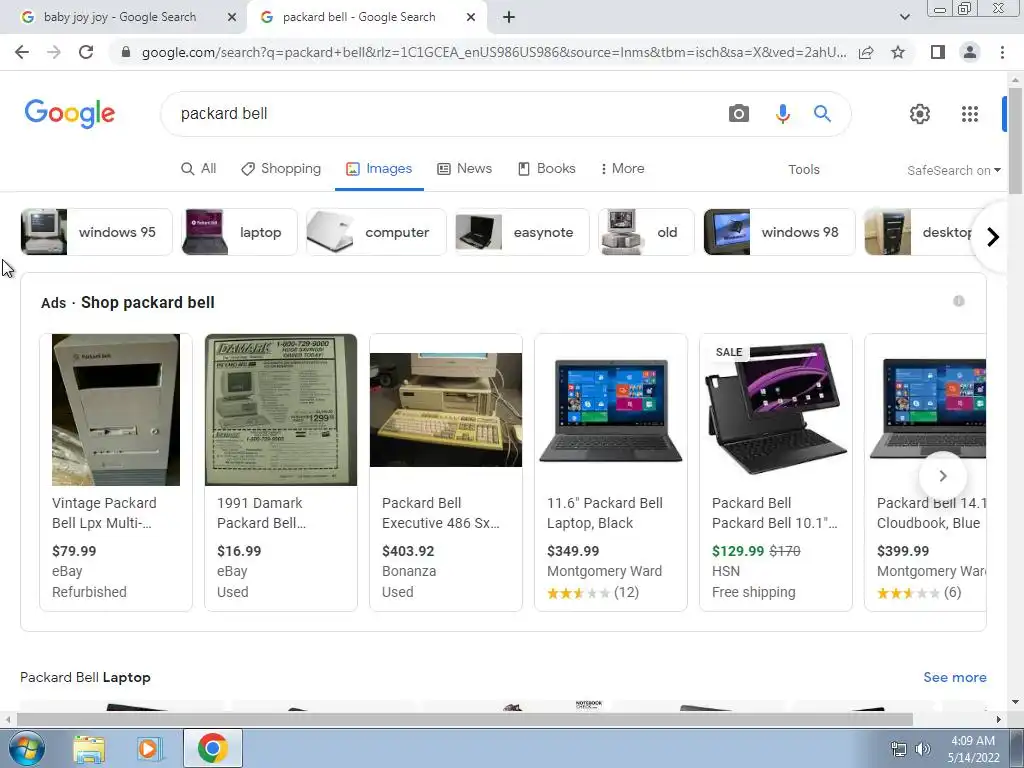Reload the current page
Screen dimensions: 1024x768
coord(86,52)
